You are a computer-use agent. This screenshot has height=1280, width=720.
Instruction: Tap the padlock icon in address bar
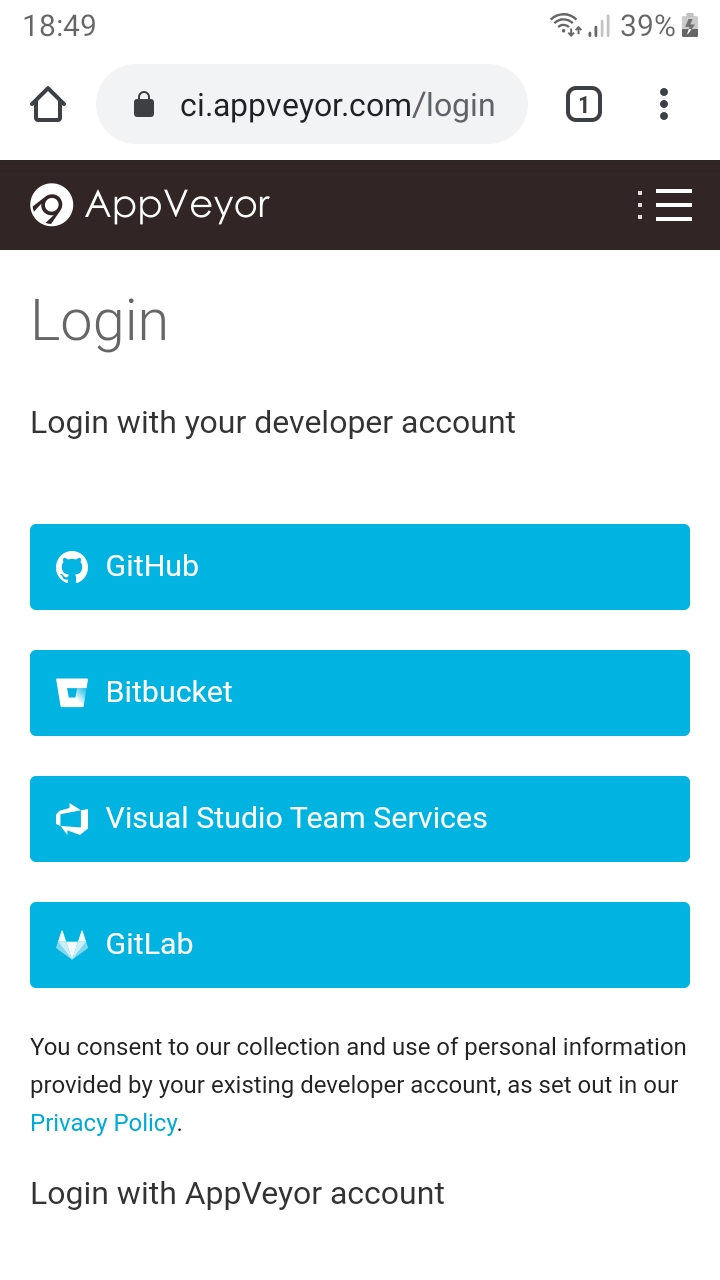(x=144, y=105)
